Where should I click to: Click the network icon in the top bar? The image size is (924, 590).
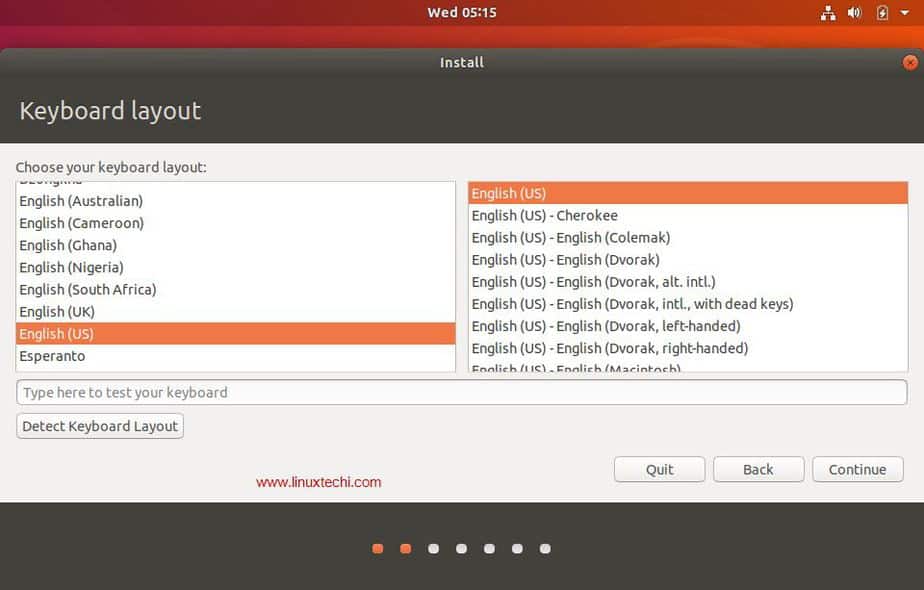827,13
